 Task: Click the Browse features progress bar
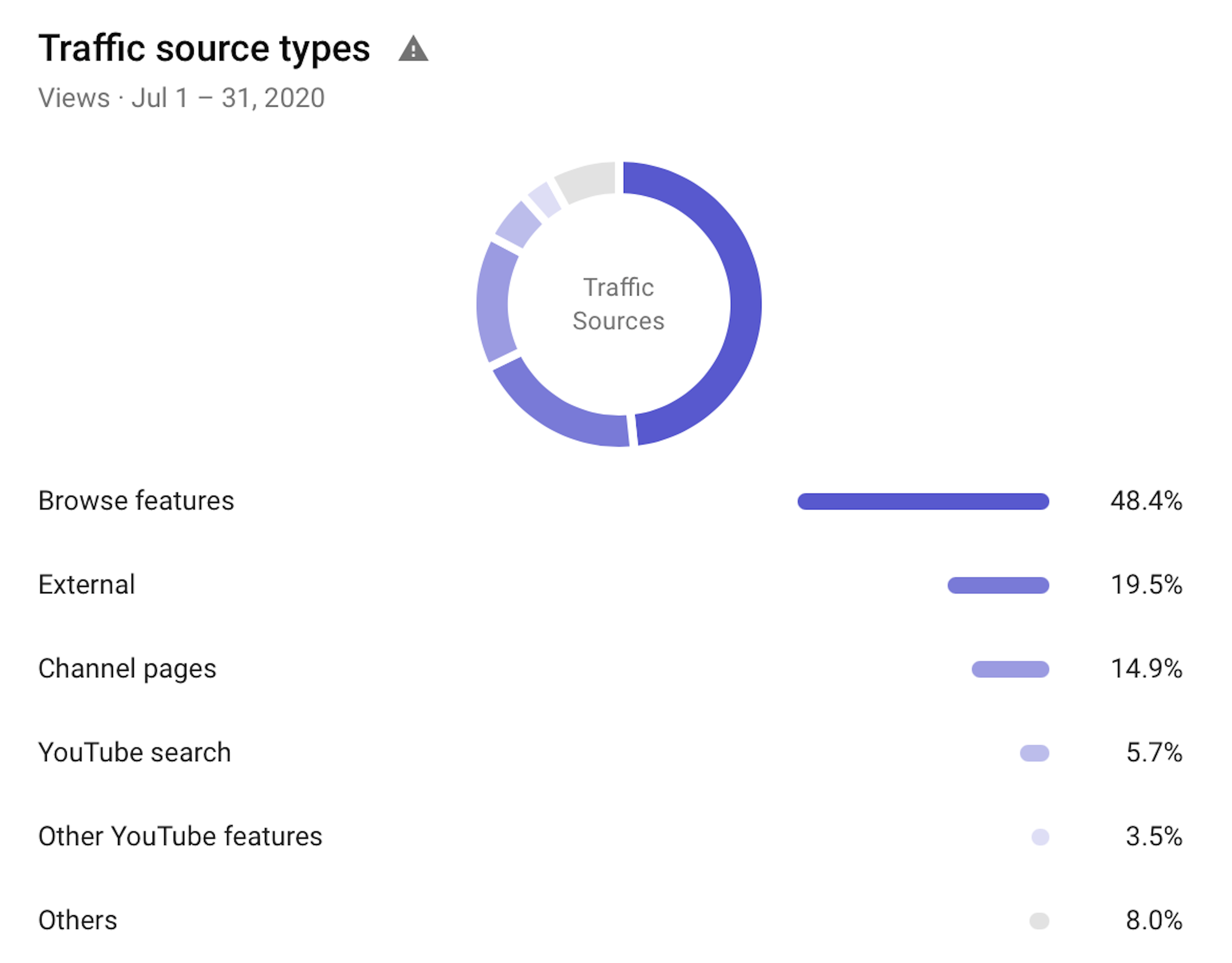[x=923, y=501]
